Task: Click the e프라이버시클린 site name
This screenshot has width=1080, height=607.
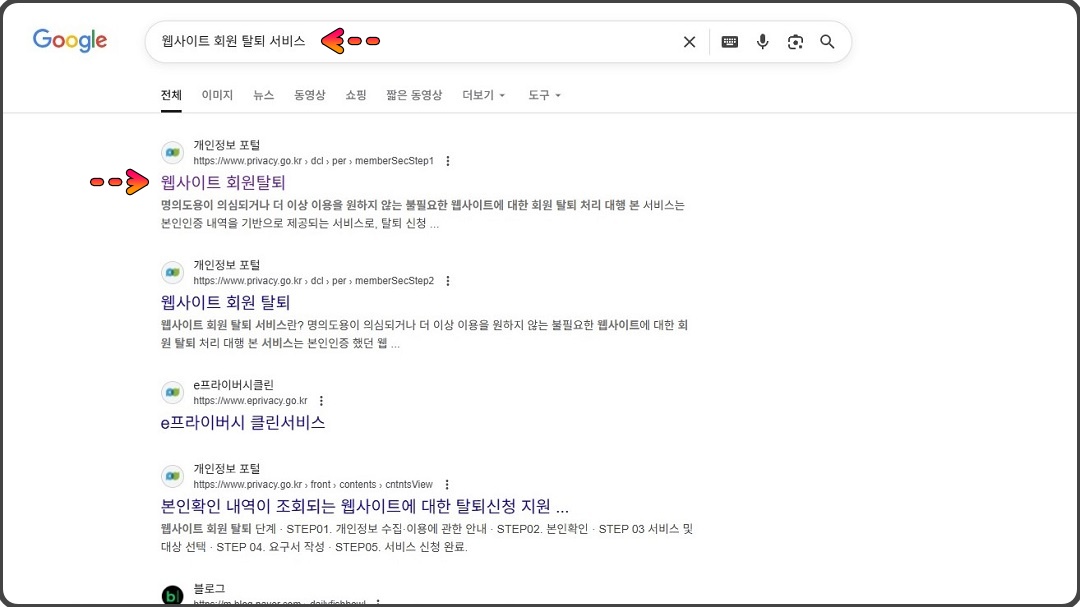Action: [x=233, y=384]
